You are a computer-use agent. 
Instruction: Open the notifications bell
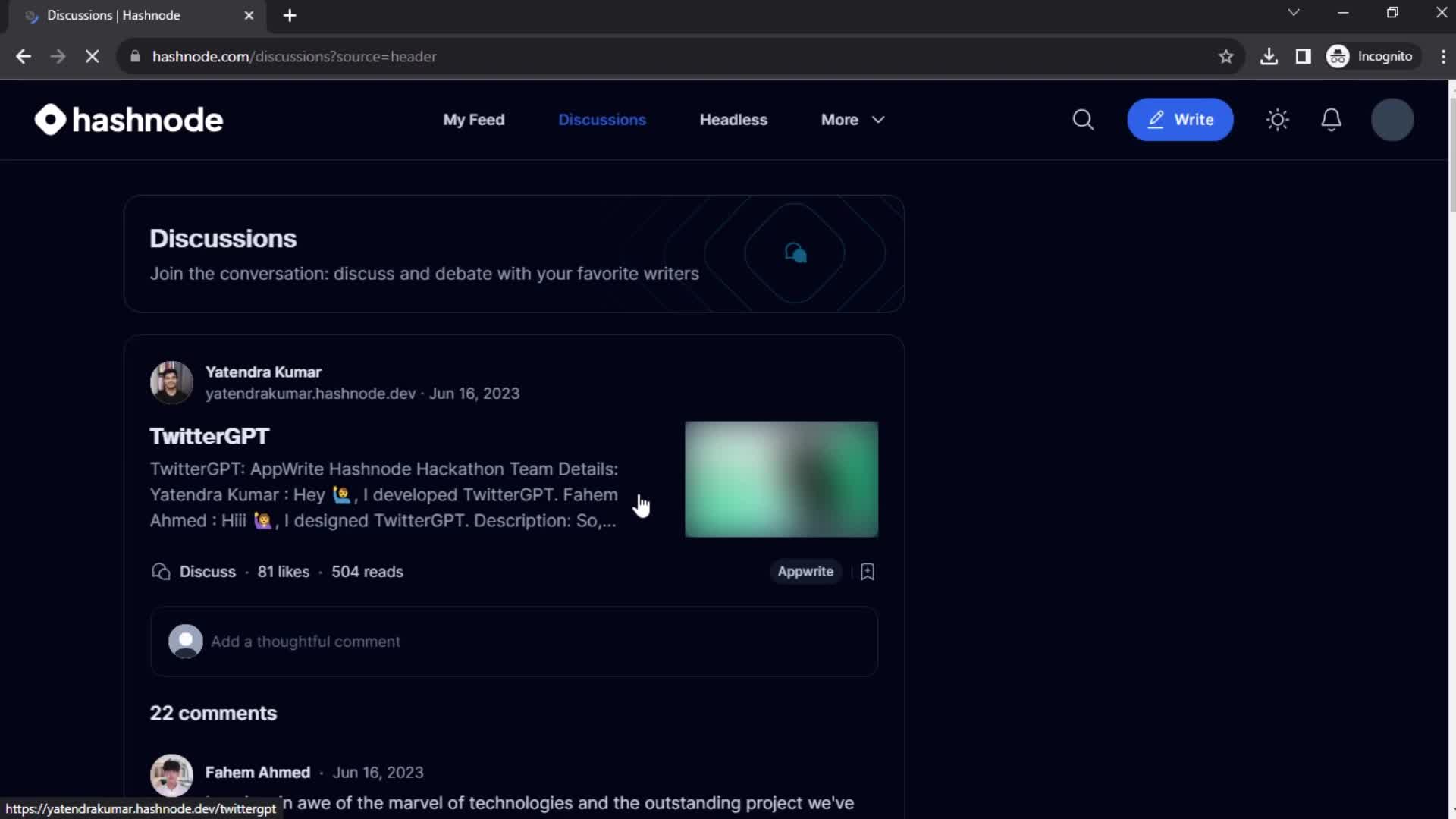point(1332,120)
